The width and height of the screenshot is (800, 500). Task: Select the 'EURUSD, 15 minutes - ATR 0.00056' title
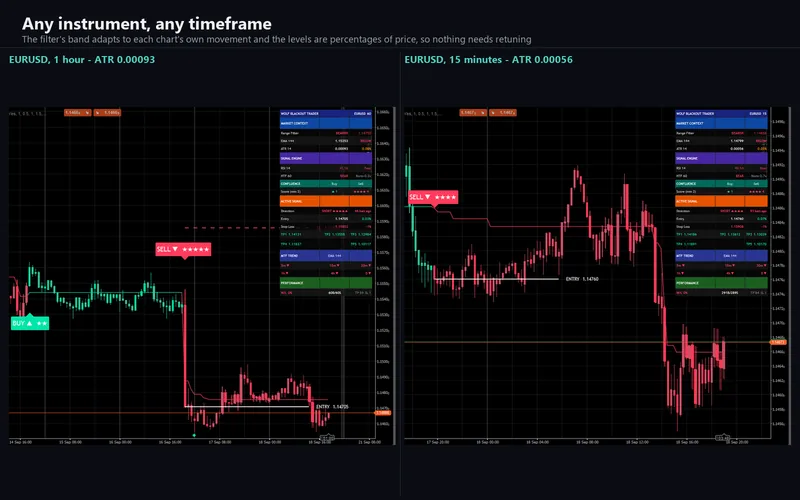pyautogui.click(x=488, y=60)
